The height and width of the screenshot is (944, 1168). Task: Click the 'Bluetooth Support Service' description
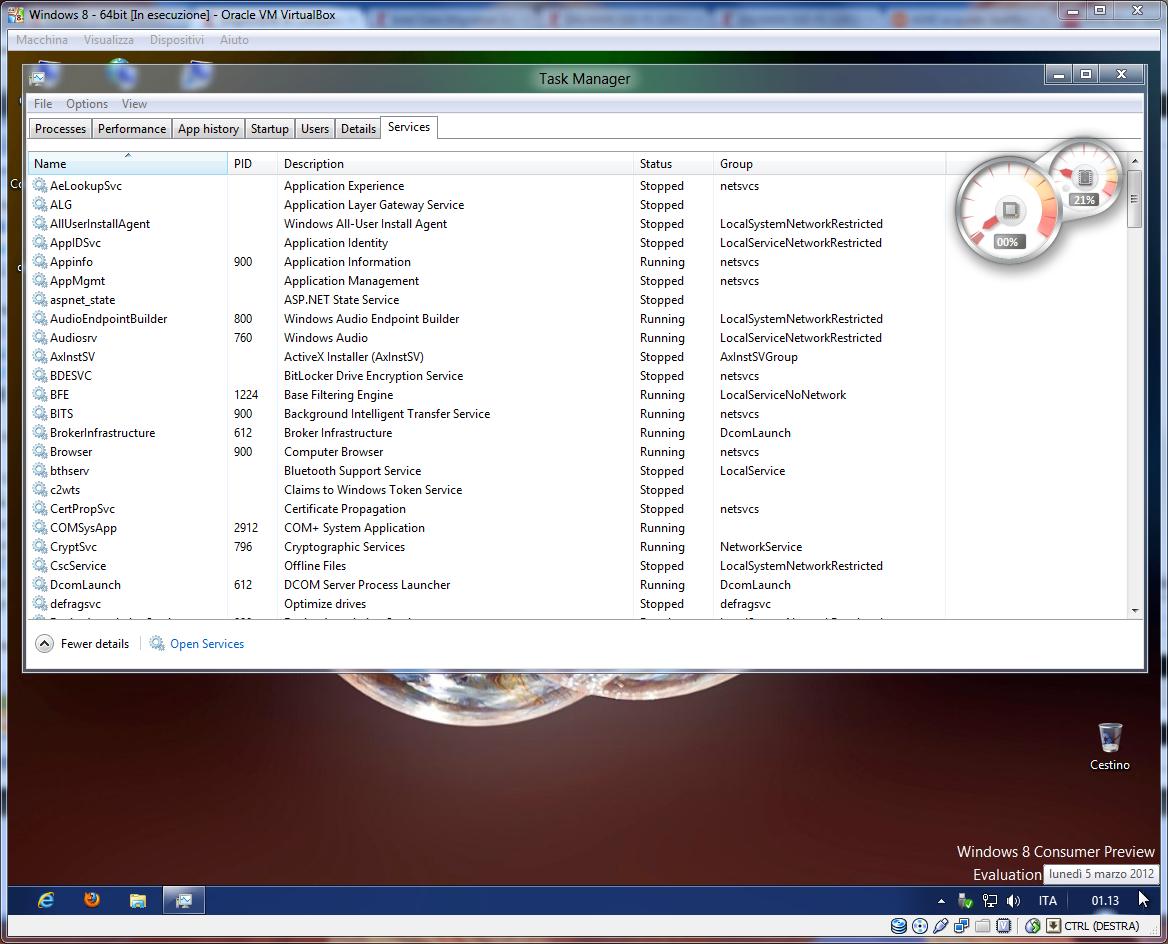(352, 470)
